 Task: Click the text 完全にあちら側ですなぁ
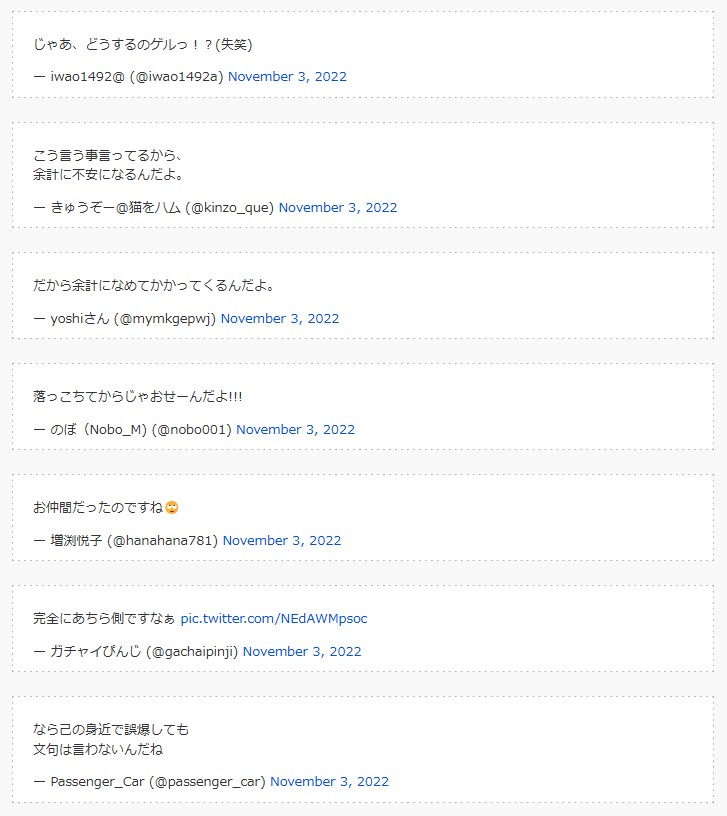pyautogui.click(x=104, y=619)
